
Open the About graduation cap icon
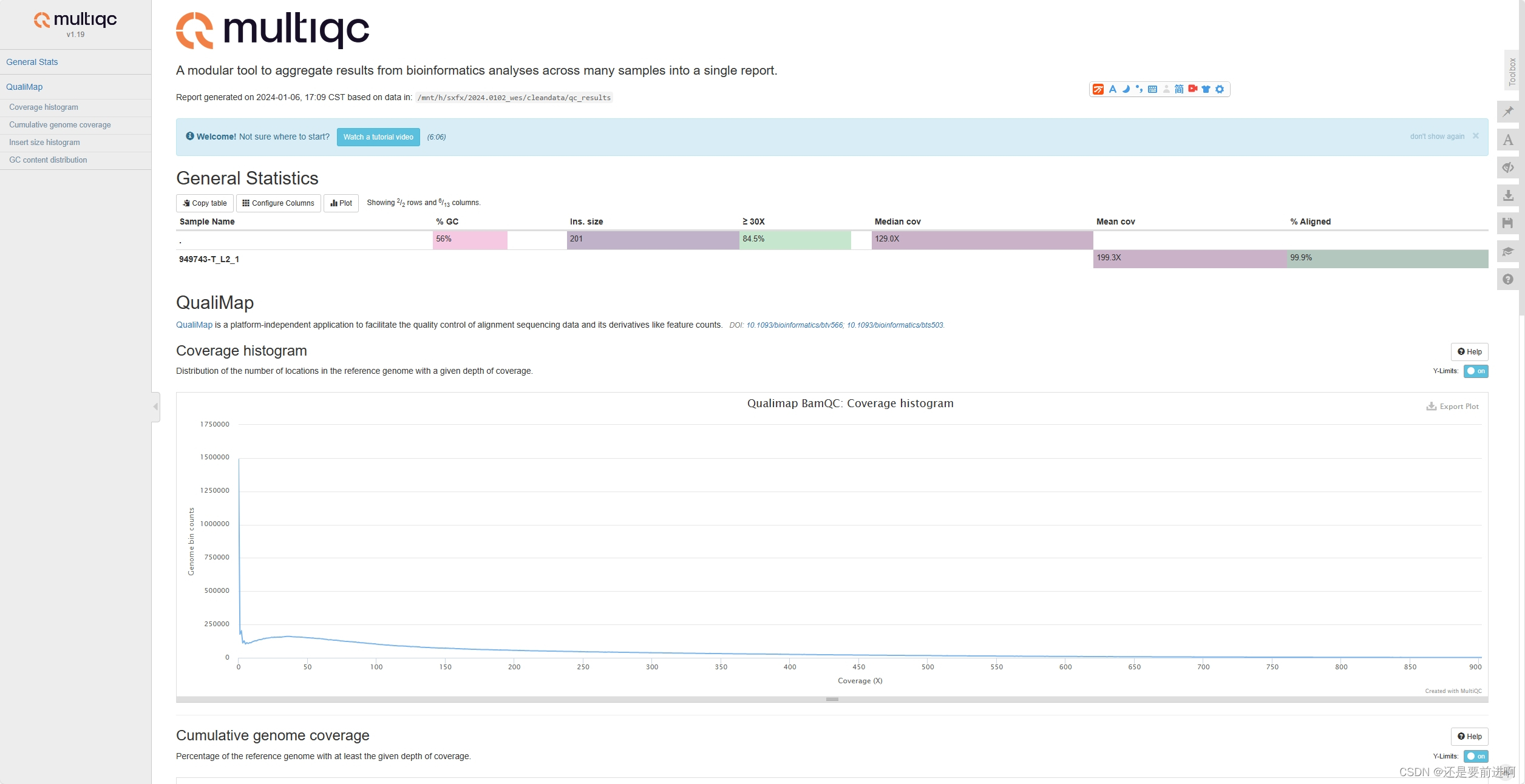[x=1508, y=251]
